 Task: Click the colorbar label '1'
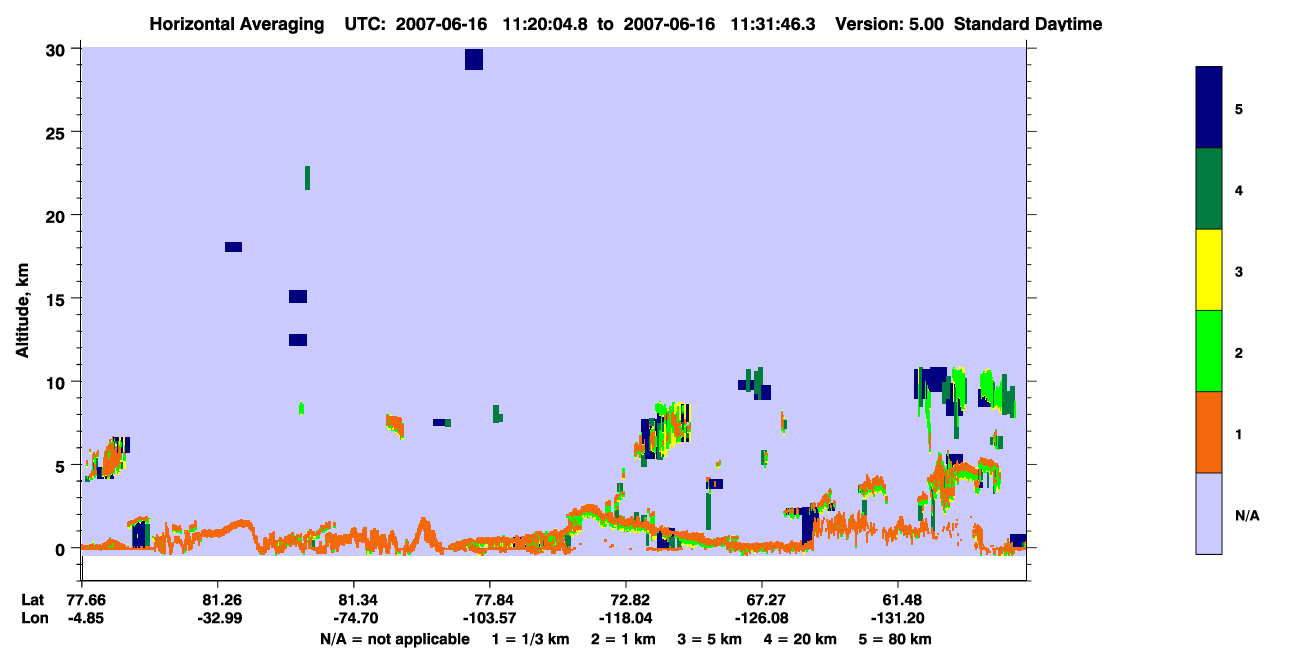[x=1239, y=434]
